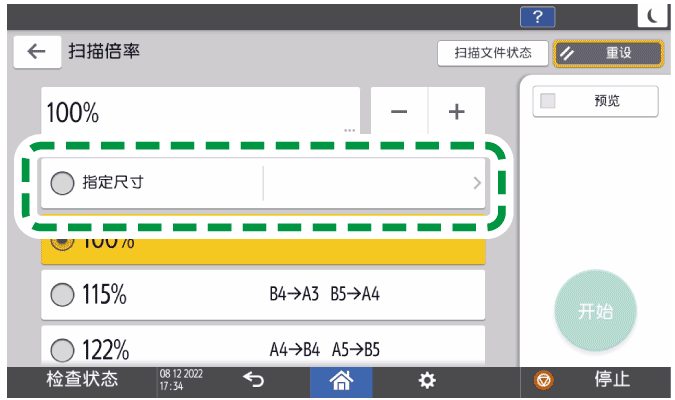Viewport: 675px width, 400px height.
Task: Tap the return arrow in bottom bar
Action: coord(253,380)
